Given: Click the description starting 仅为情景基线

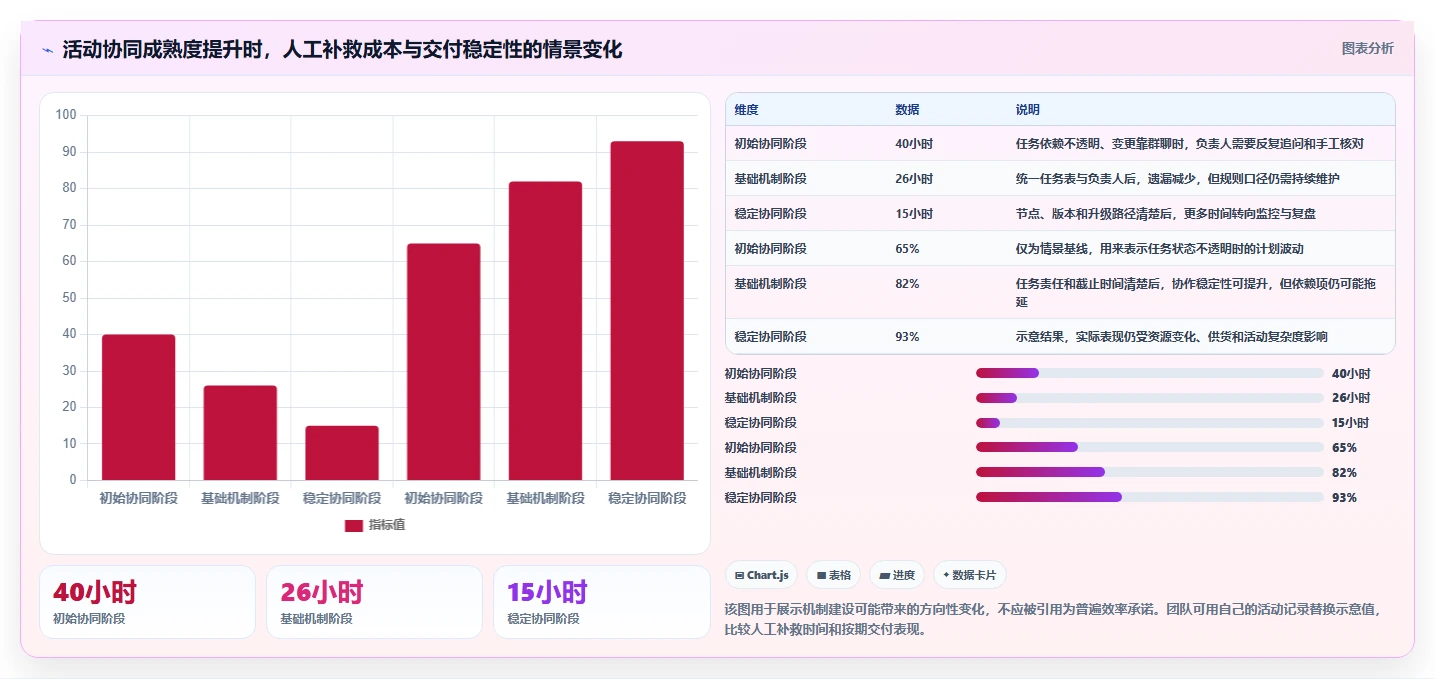Looking at the screenshot, I should coord(1159,248).
